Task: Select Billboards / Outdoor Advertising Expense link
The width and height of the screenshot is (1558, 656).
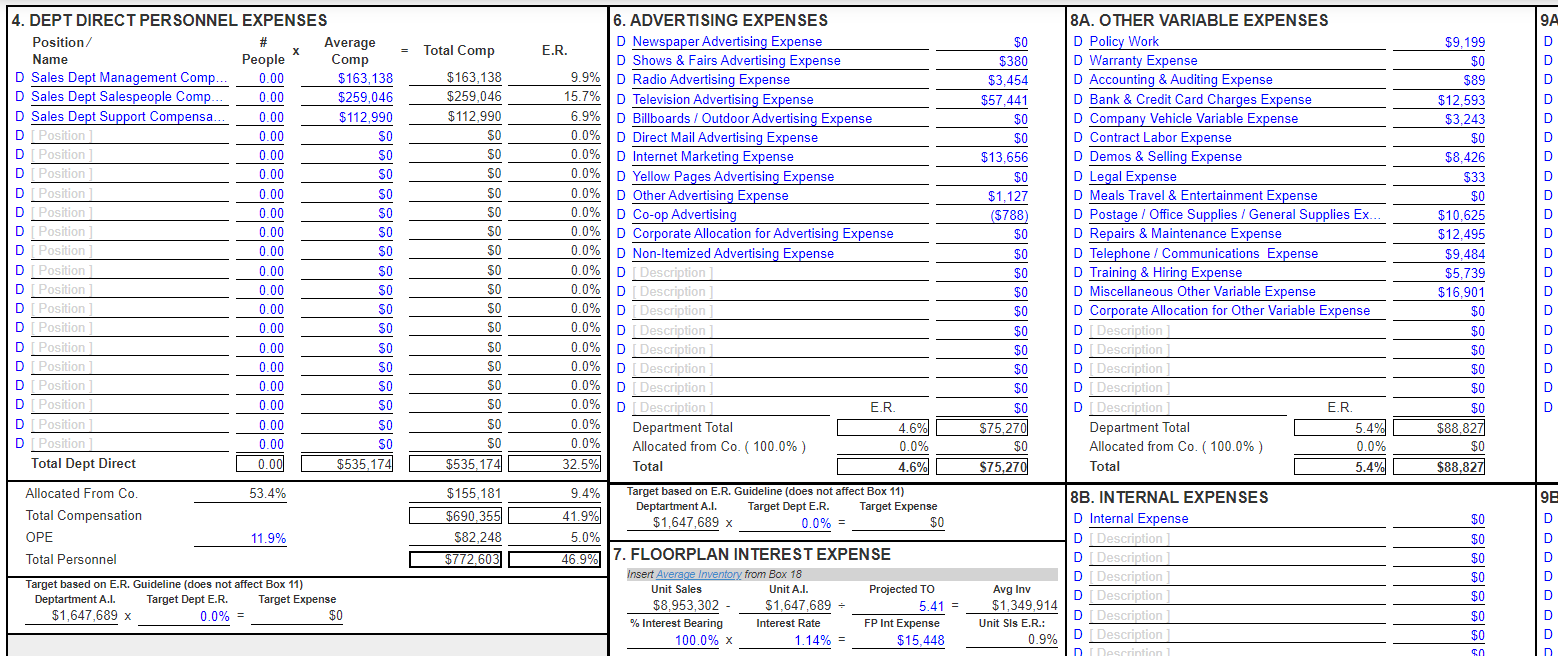Action: [752, 118]
